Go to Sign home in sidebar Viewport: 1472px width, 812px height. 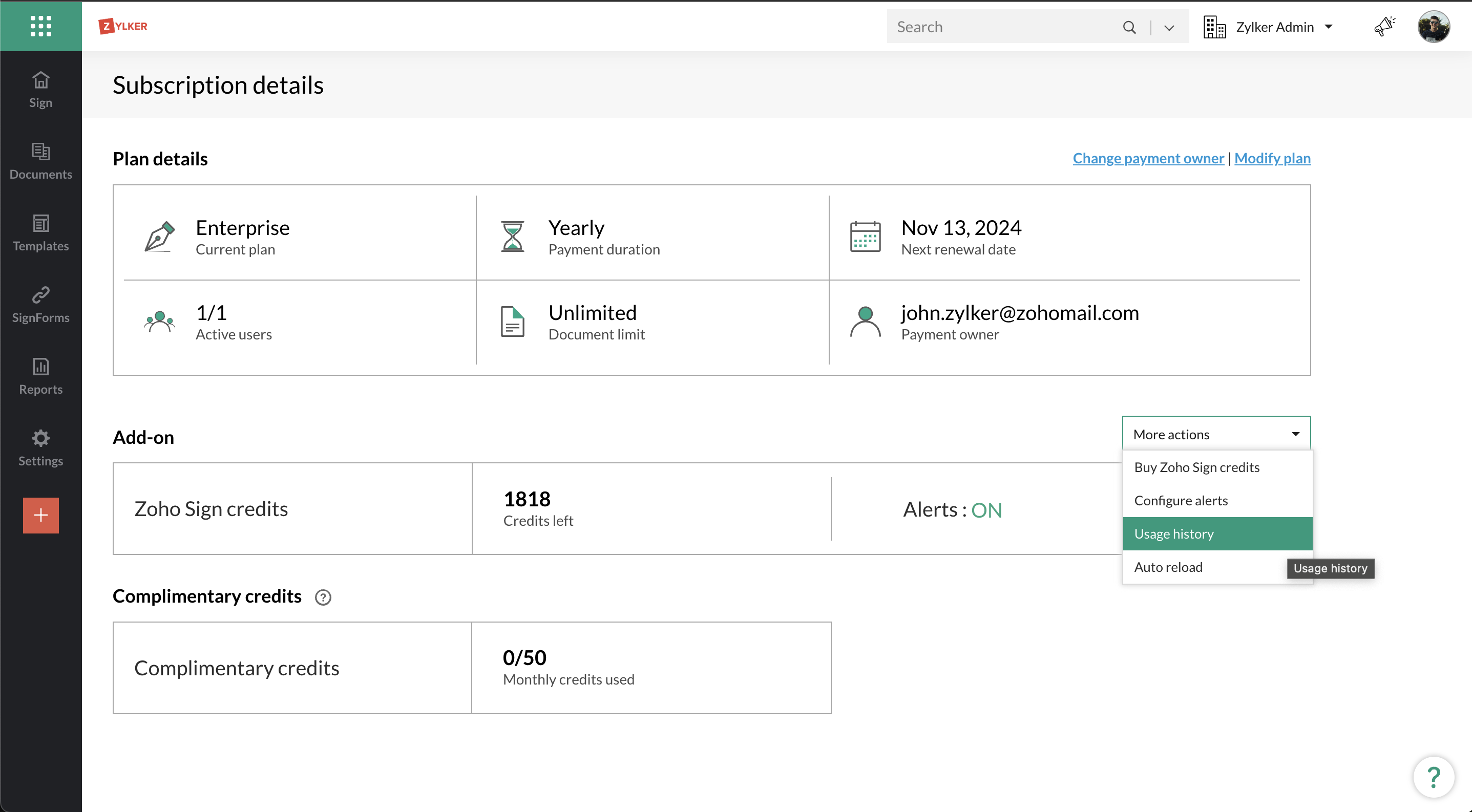coord(40,90)
